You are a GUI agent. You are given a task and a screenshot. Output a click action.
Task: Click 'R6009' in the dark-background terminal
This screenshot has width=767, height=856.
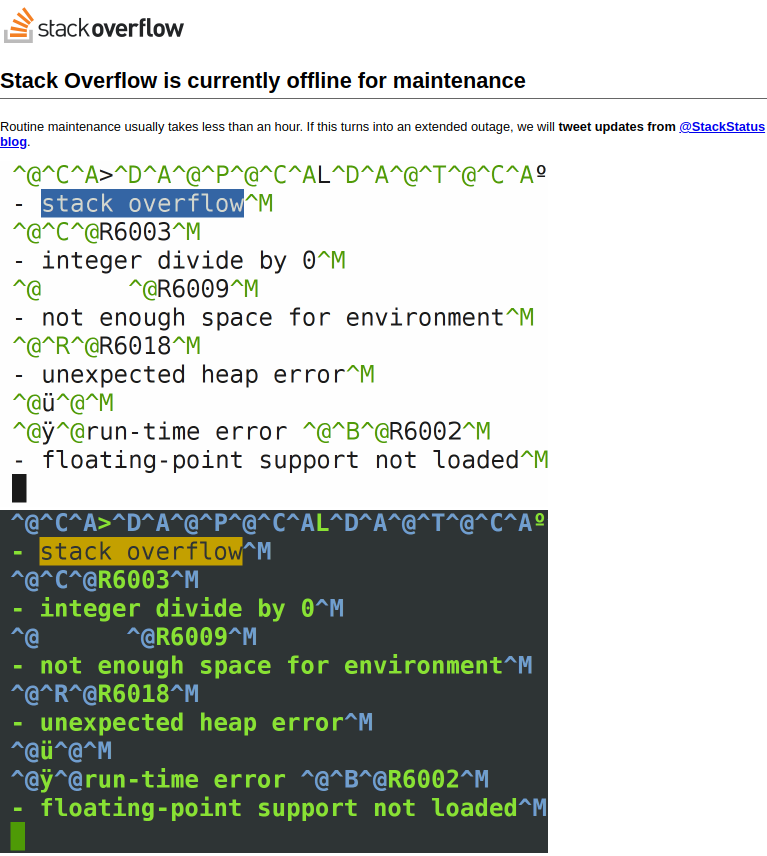192,637
